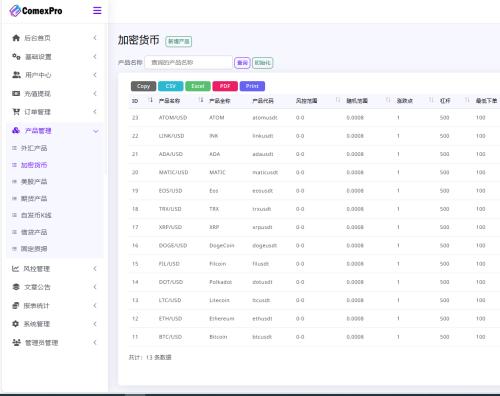The width and height of the screenshot is (500, 396).
Task: Click the Copy export button
Action: click(x=143, y=86)
